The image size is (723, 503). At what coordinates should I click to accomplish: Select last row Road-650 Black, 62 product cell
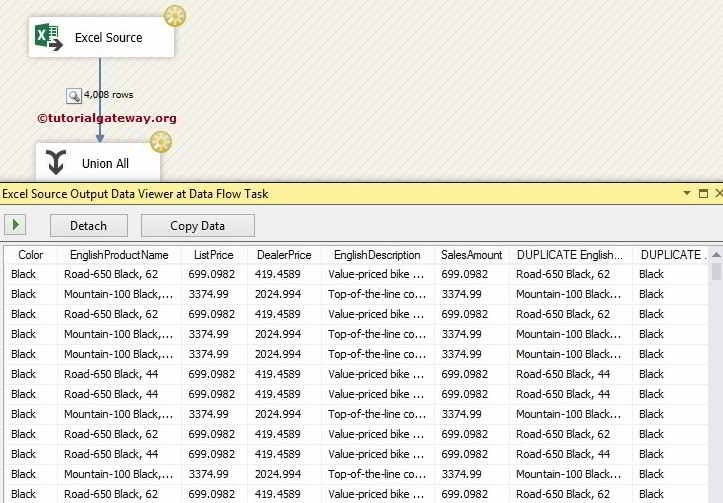pos(119,494)
